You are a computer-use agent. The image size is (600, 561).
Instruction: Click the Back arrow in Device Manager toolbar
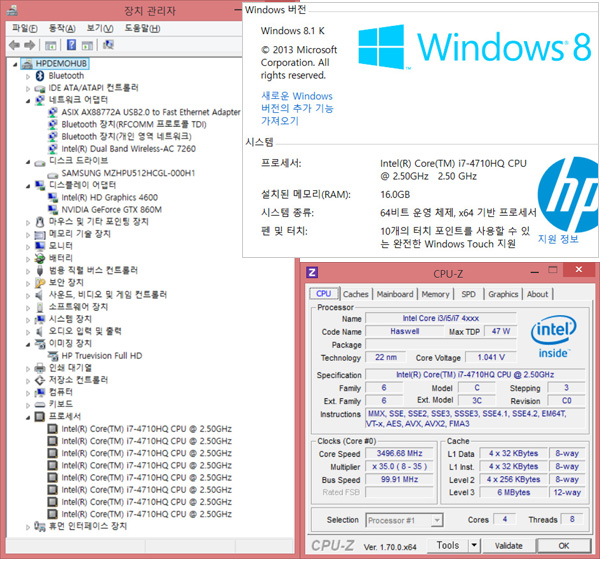pos(15,45)
